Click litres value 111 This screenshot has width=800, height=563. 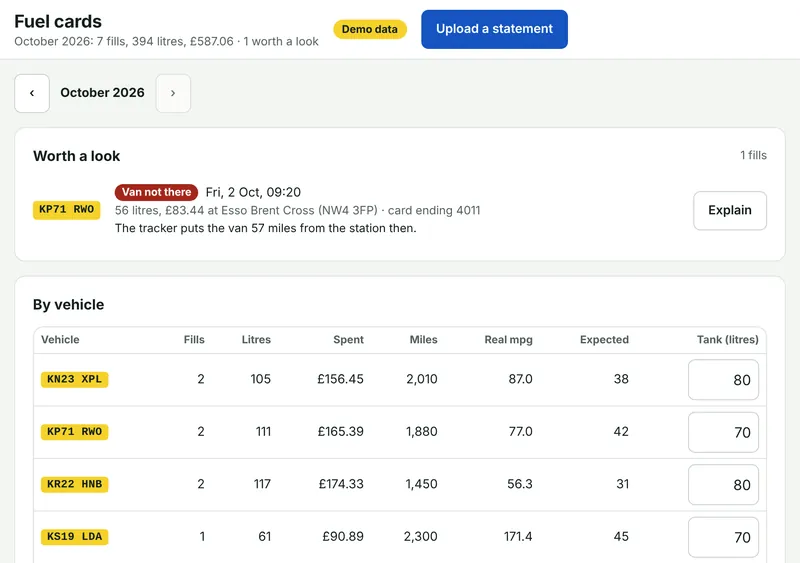[263, 432]
